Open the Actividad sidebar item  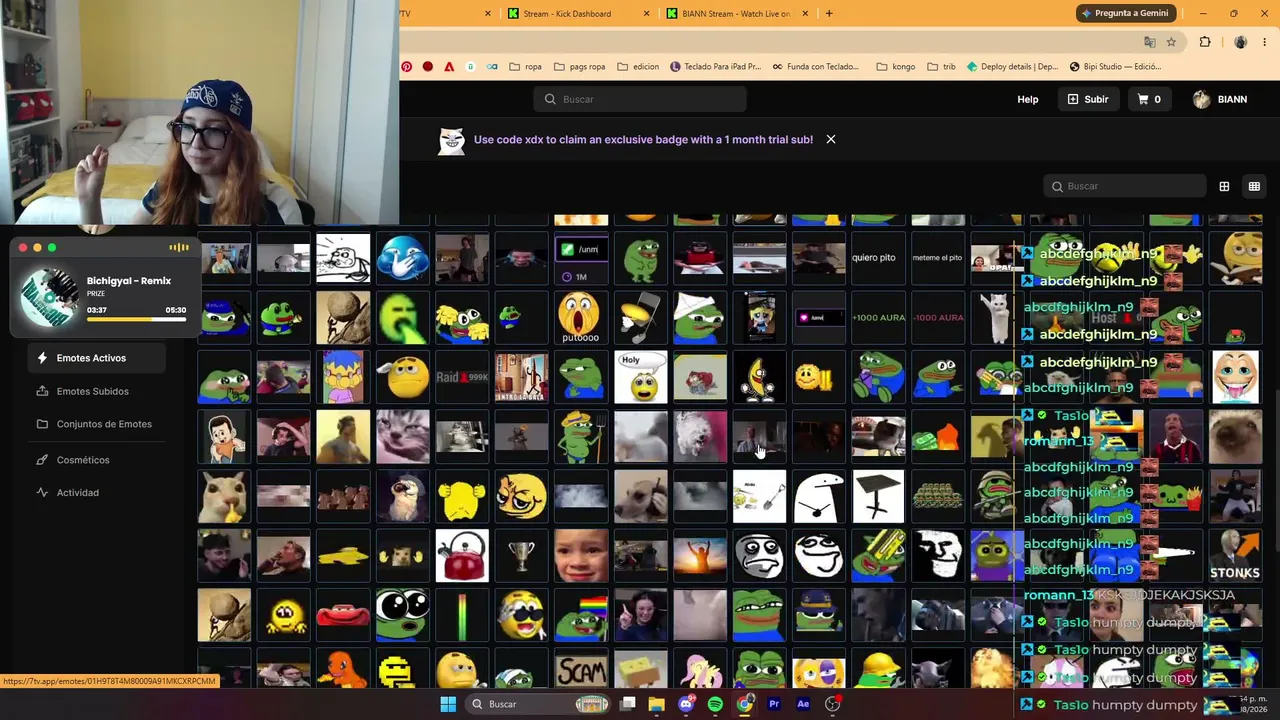97,492
